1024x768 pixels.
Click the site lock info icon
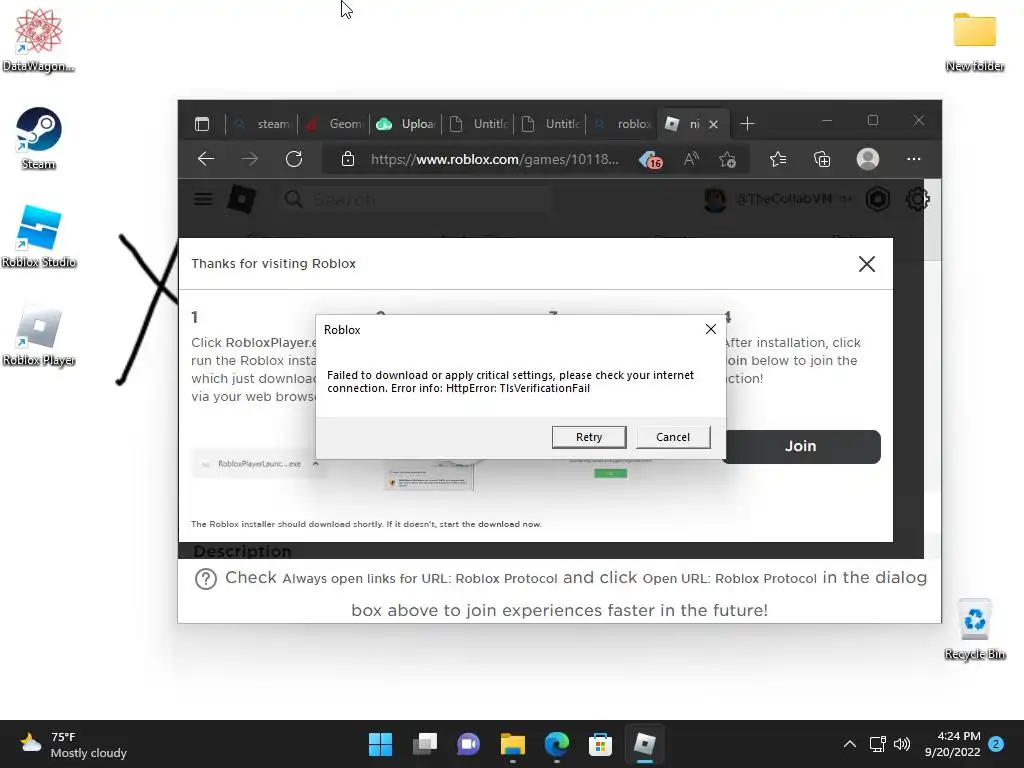[x=347, y=159]
